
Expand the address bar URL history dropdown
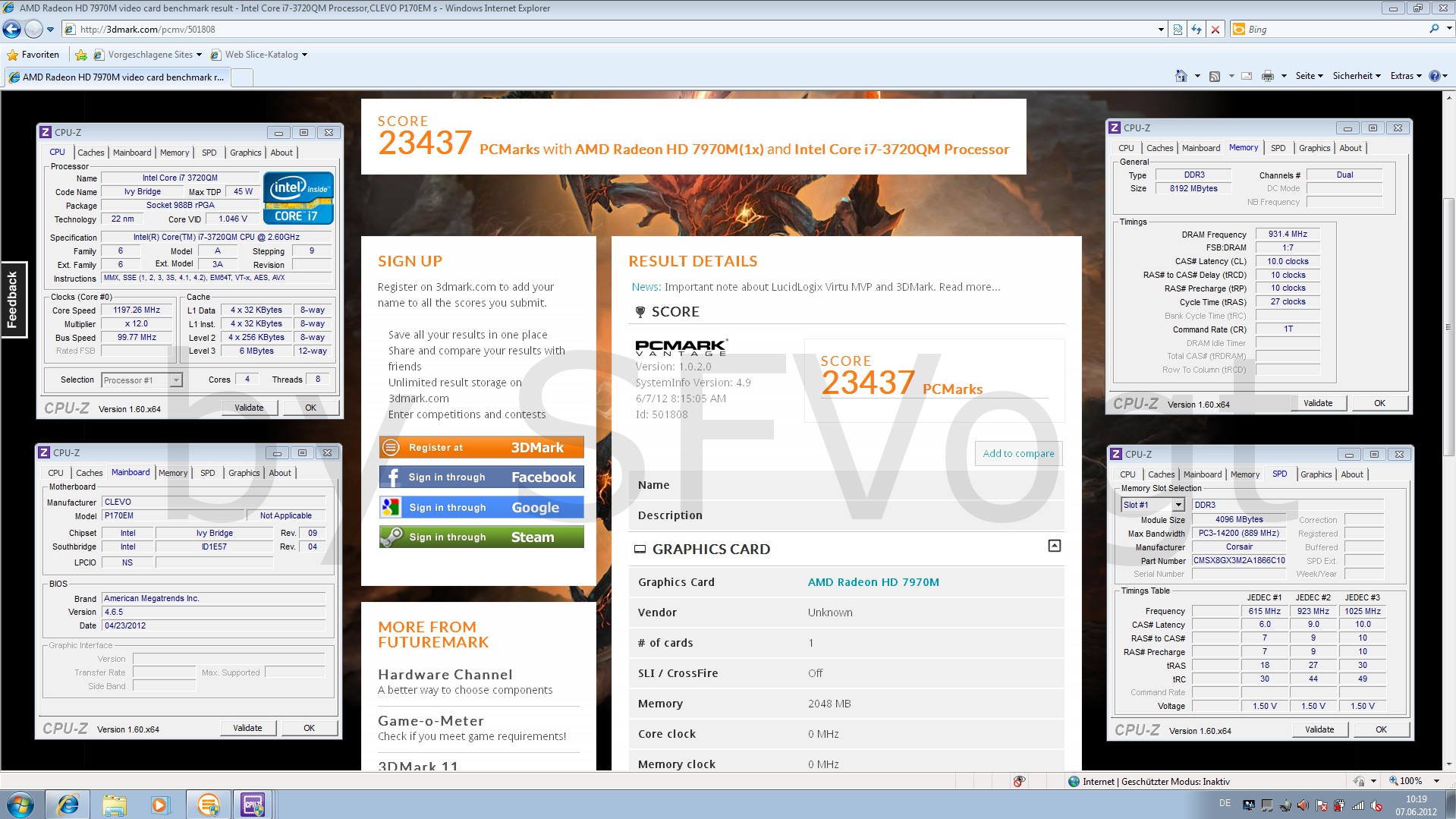tap(1161, 30)
